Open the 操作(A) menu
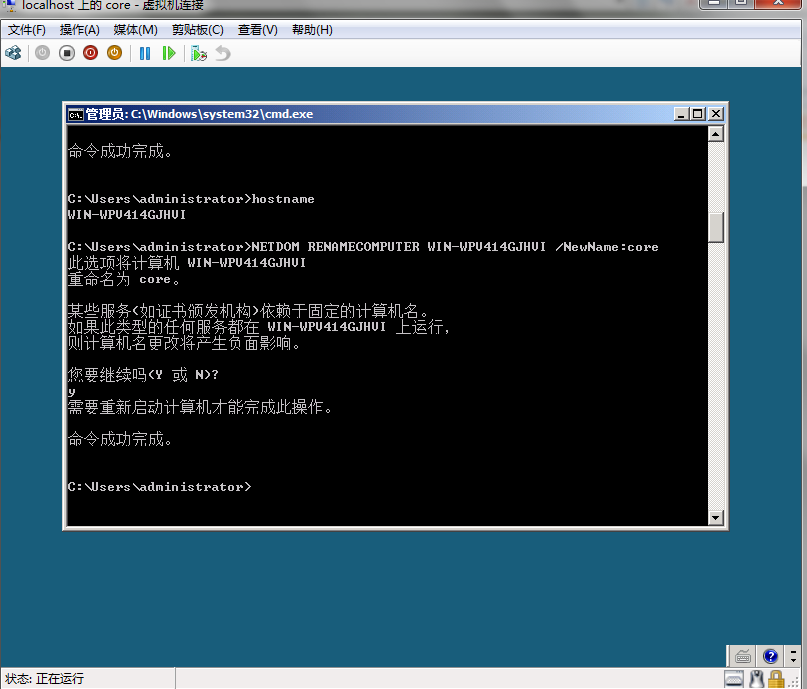Screen dimensions: 807x689 pos(79,30)
